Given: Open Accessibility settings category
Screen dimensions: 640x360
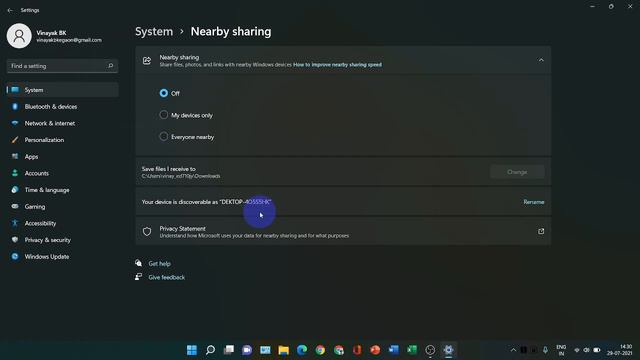Looking at the screenshot, I should [x=62, y=223].
